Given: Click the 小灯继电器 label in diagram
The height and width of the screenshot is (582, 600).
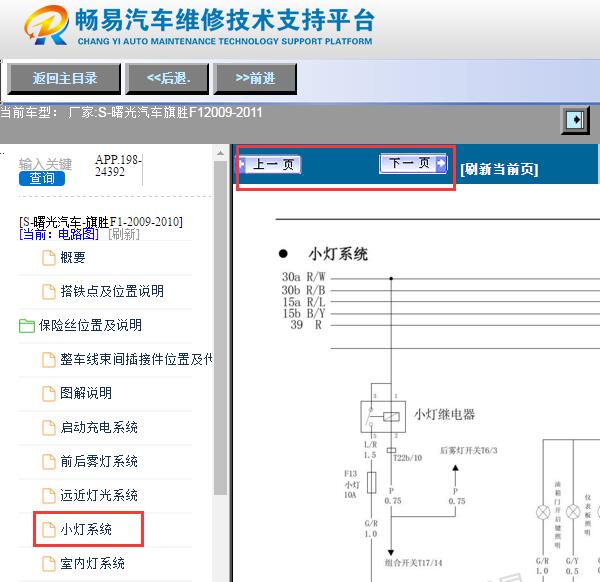Looking at the screenshot, I should (444, 414).
